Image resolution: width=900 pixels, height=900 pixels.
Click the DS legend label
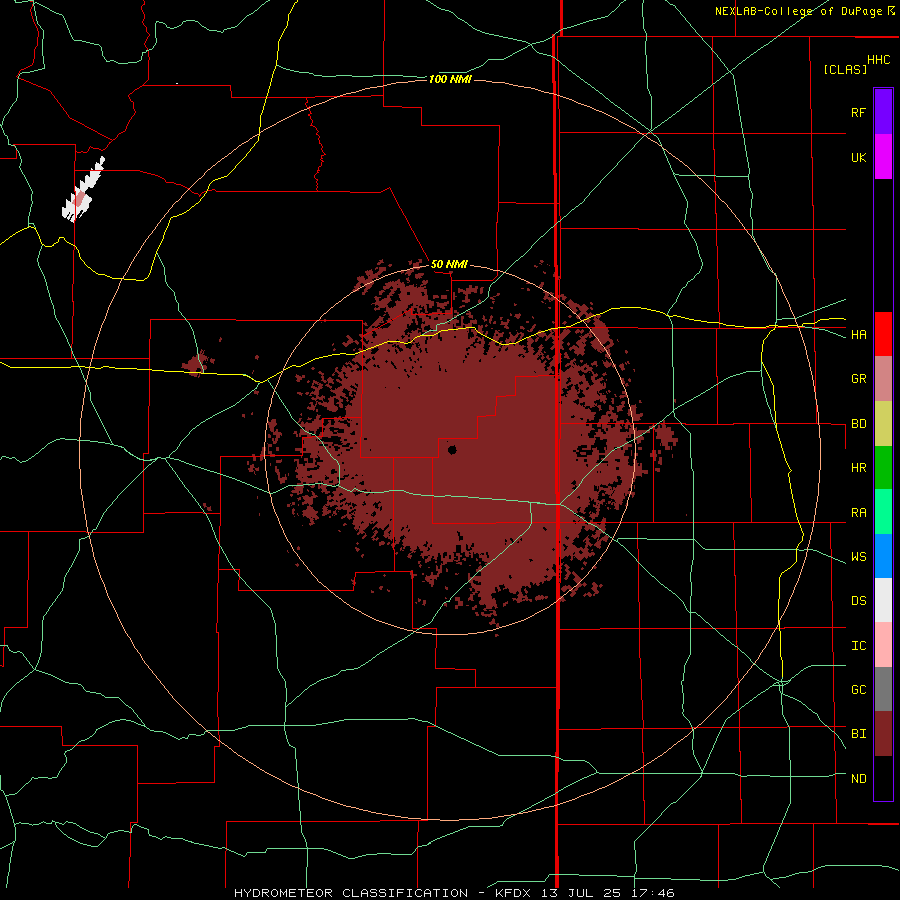pyautogui.click(x=858, y=601)
